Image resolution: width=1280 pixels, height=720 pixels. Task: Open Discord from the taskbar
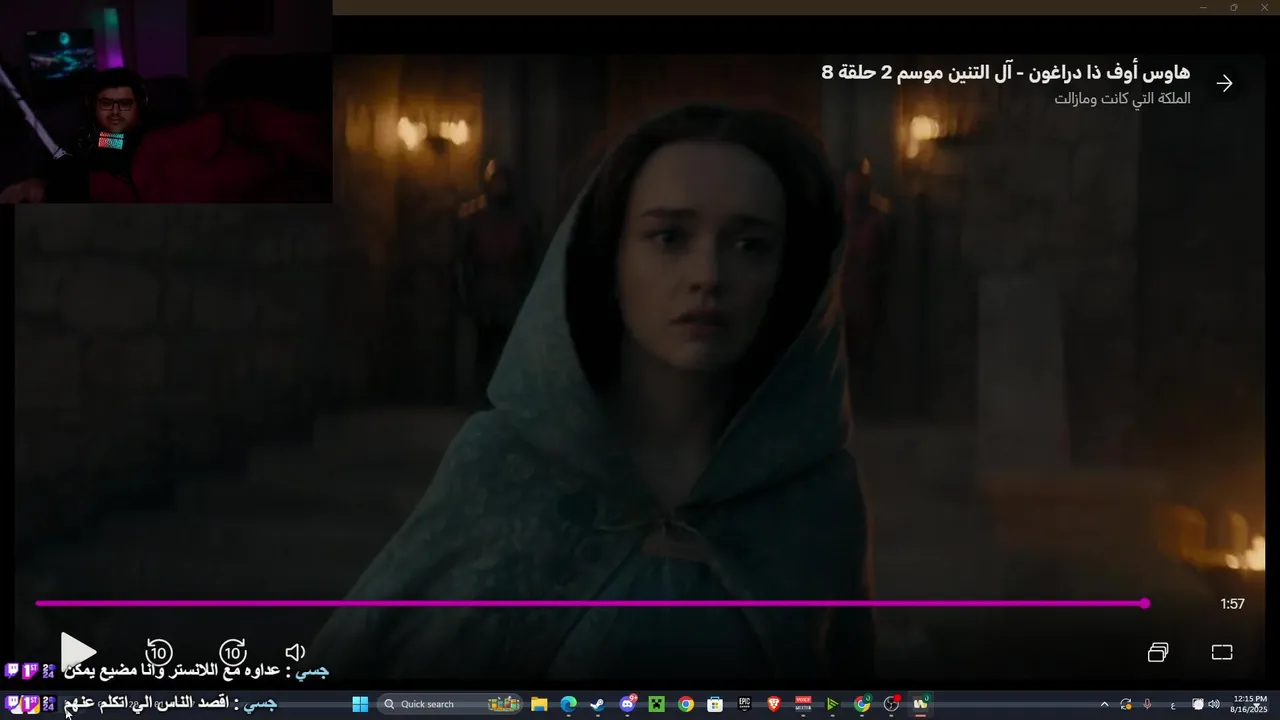click(x=627, y=704)
